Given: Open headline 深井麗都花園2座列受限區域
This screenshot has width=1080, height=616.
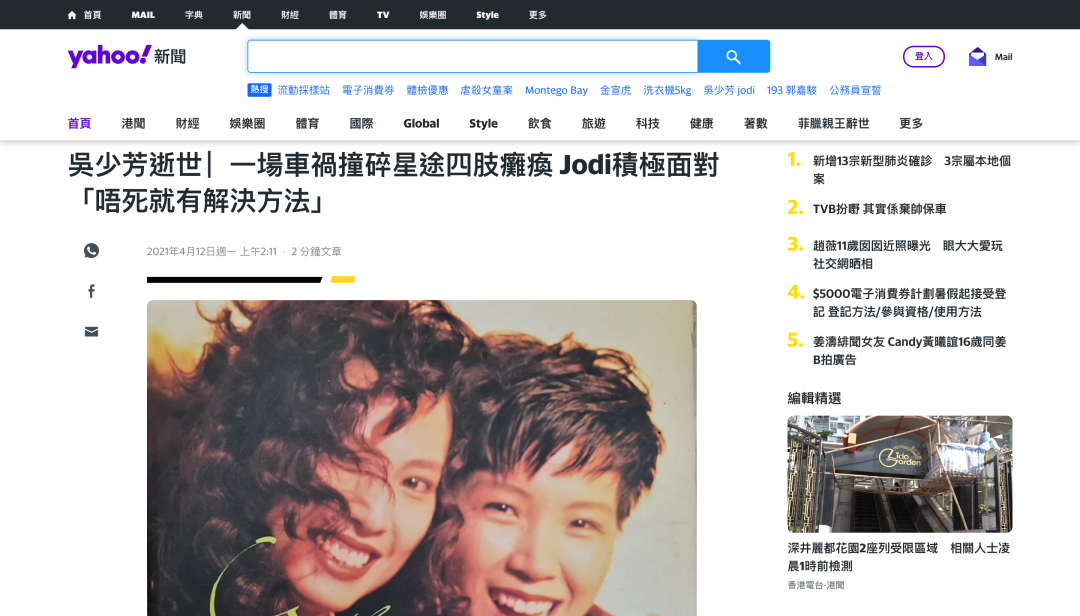Looking at the screenshot, I should [x=899, y=557].
